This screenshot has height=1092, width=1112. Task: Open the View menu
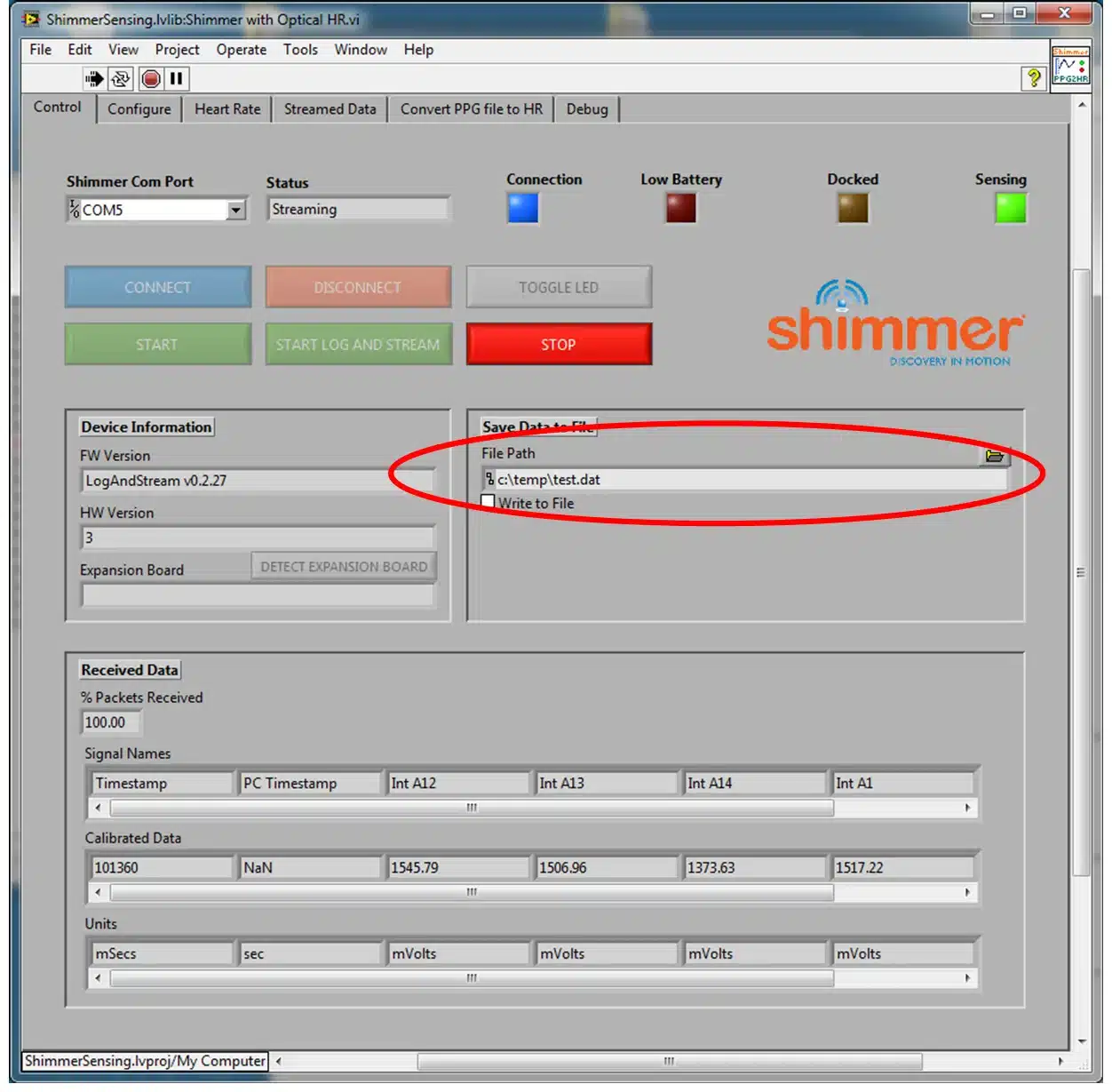[123, 50]
